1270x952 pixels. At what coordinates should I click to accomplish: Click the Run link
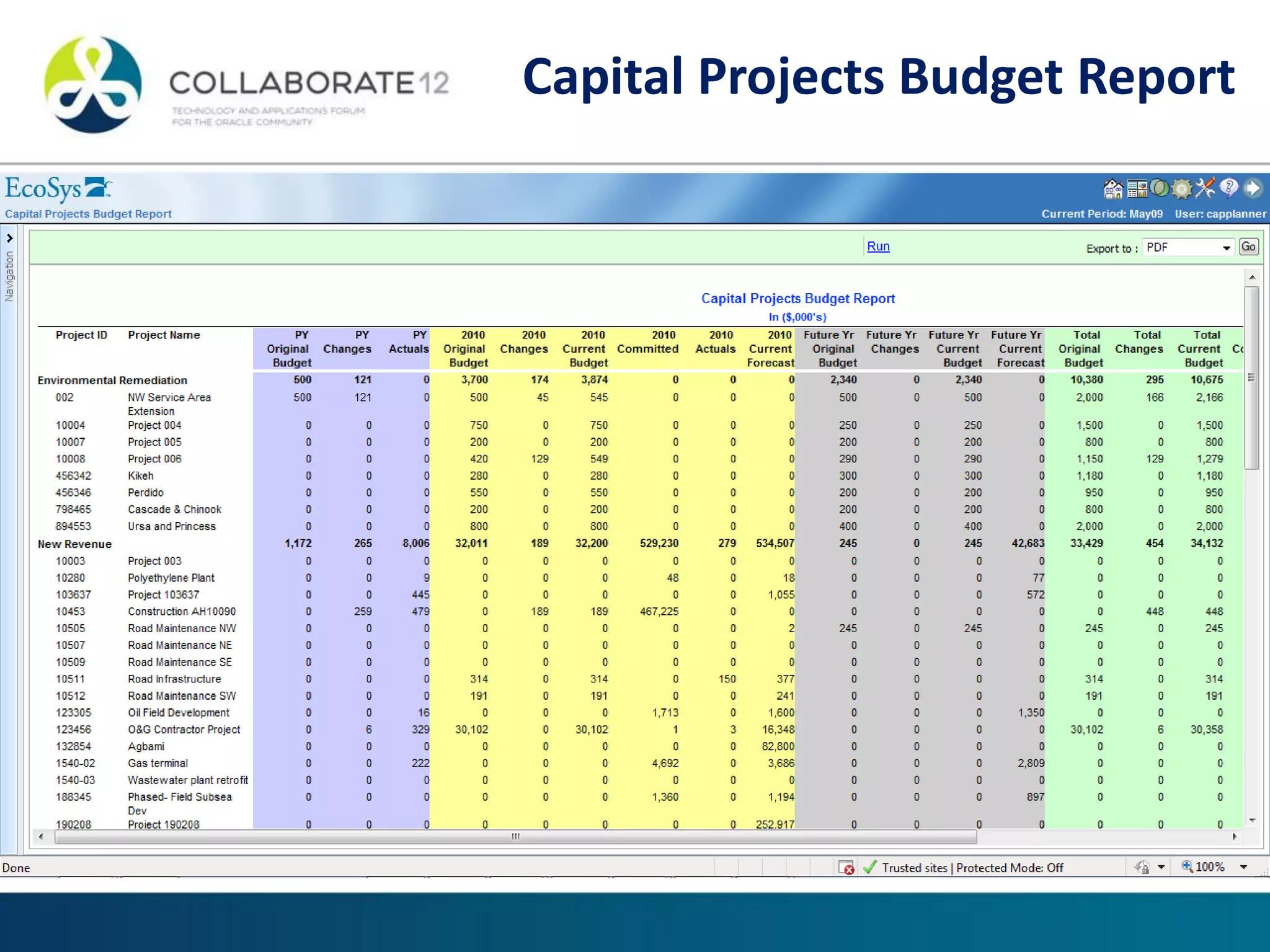click(878, 246)
